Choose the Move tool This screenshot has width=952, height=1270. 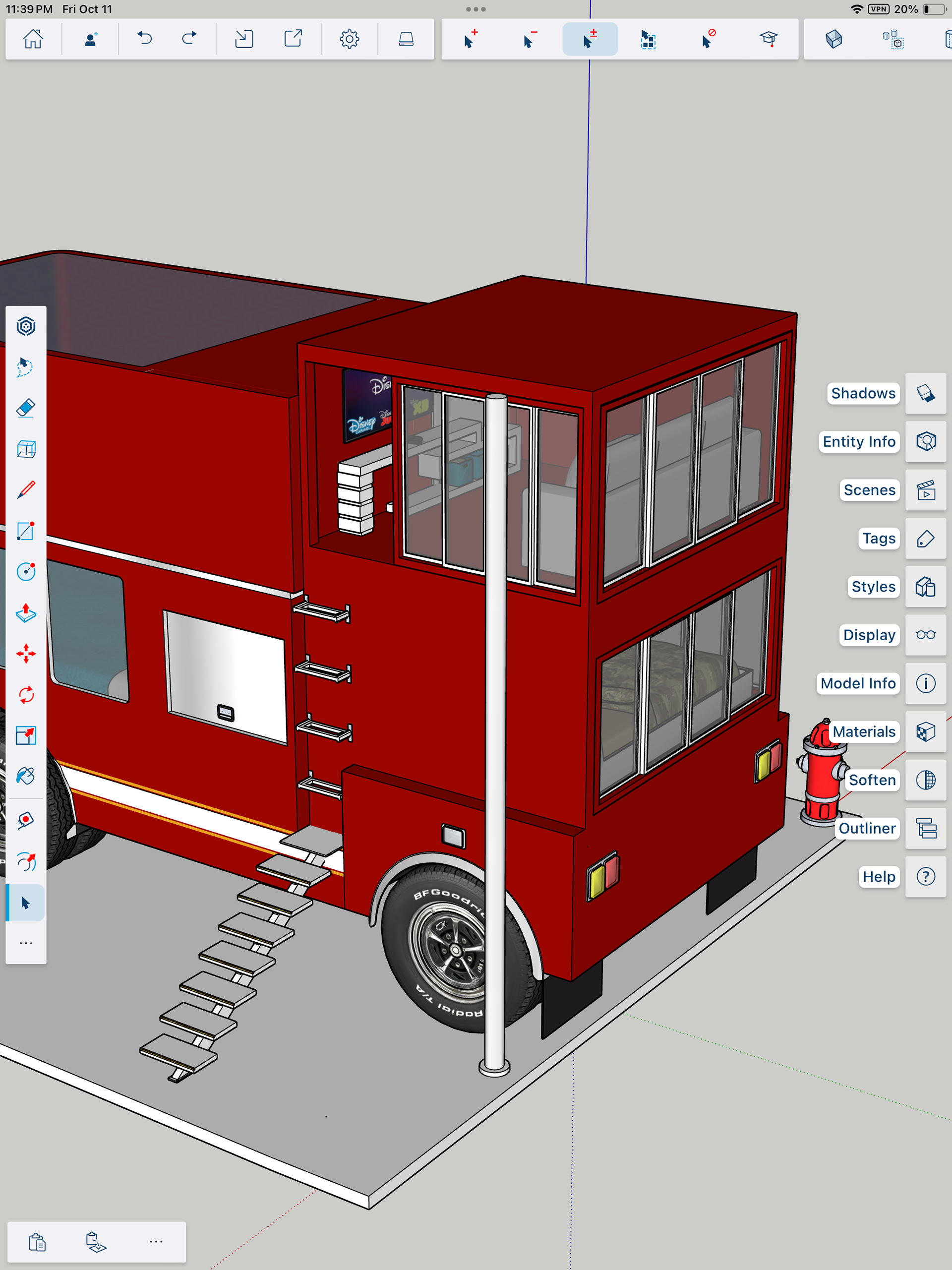click(26, 654)
